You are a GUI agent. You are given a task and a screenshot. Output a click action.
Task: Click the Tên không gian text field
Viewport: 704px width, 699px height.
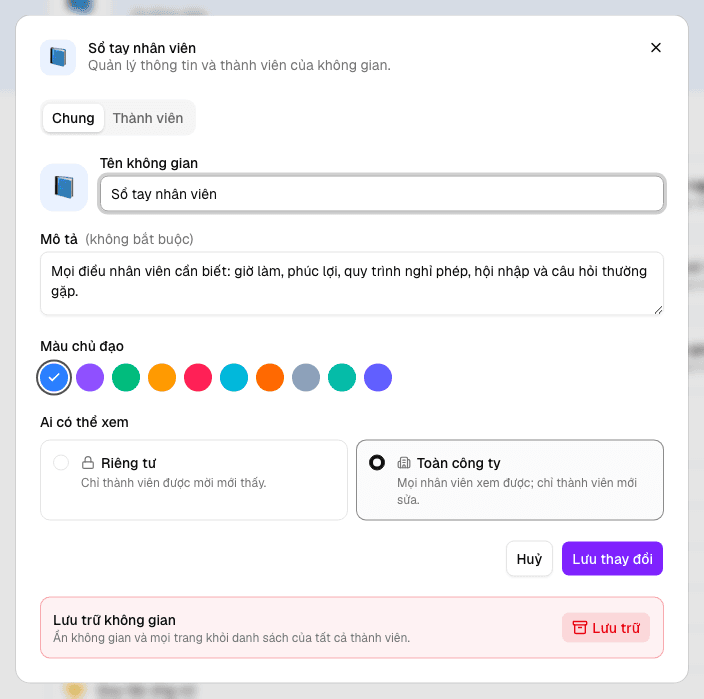(382, 194)
